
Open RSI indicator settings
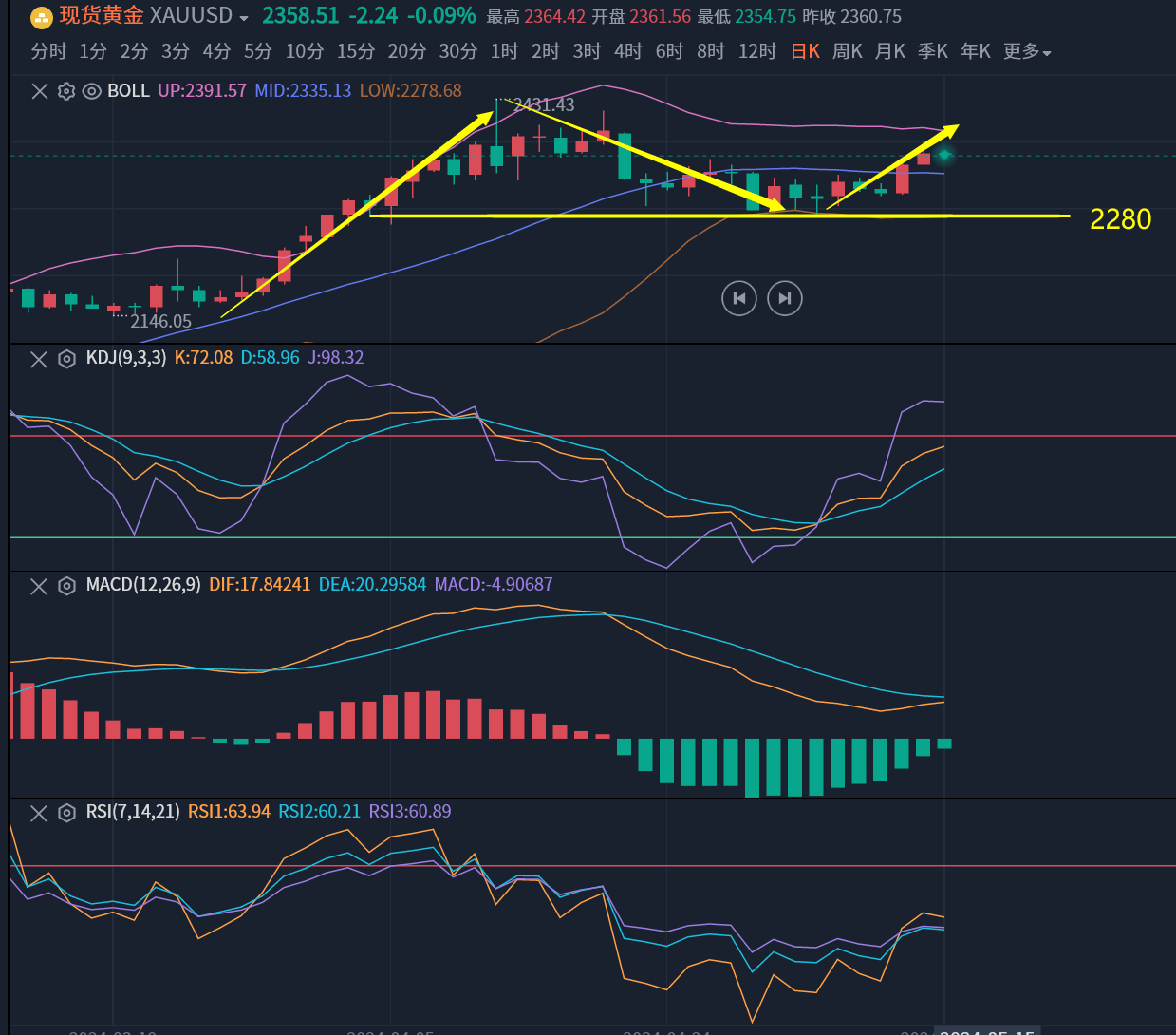[x=66, y=813]
